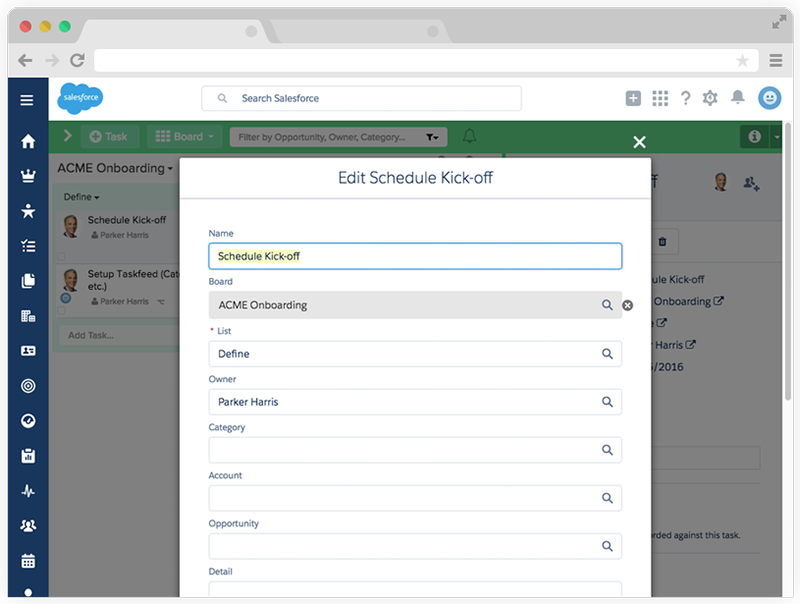Open the crown icon in the sidebar
The image size is (800, 604).
click(28, 176)
